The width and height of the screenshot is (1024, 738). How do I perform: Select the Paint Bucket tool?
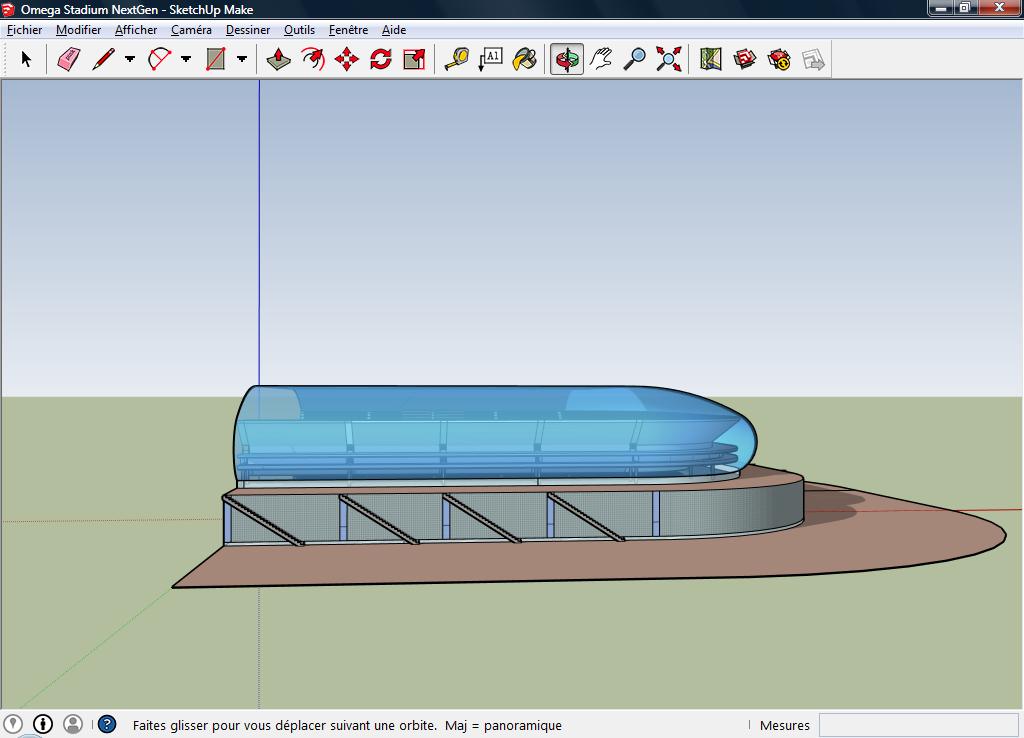pos(525,60)
